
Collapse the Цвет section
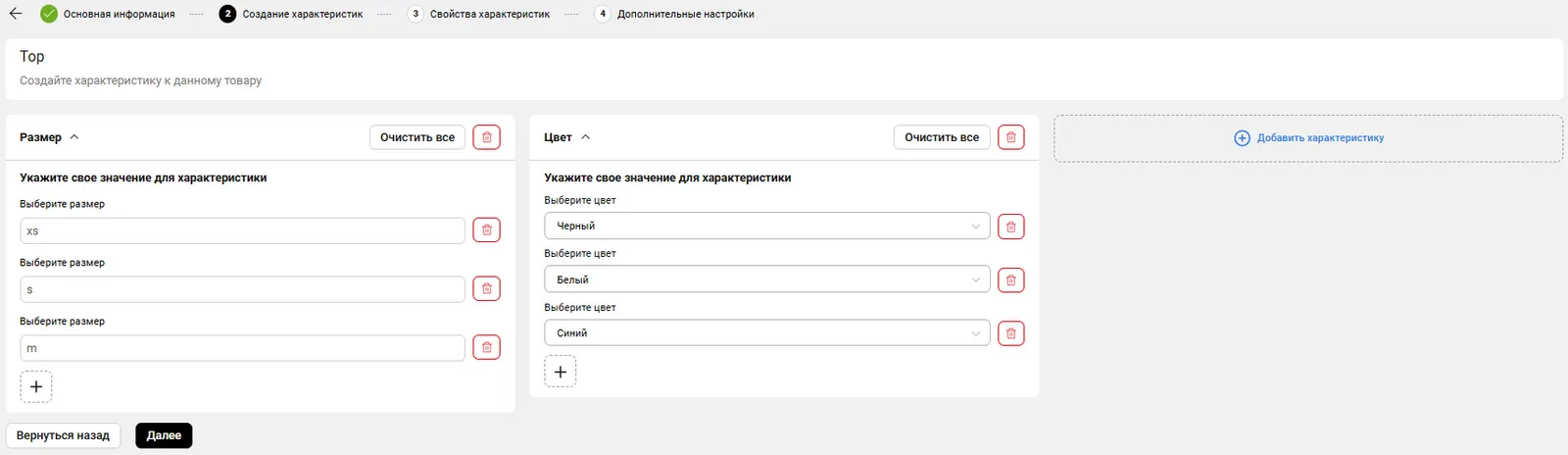tap(586, 137)
